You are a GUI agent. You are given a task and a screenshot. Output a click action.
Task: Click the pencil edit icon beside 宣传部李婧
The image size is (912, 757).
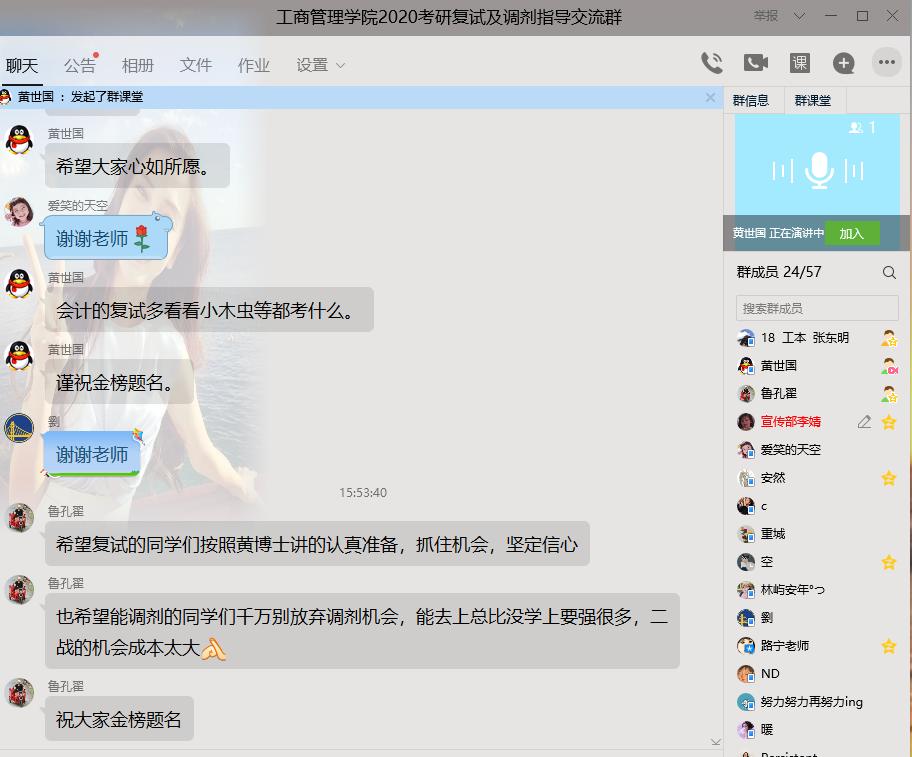click(864, 422)
